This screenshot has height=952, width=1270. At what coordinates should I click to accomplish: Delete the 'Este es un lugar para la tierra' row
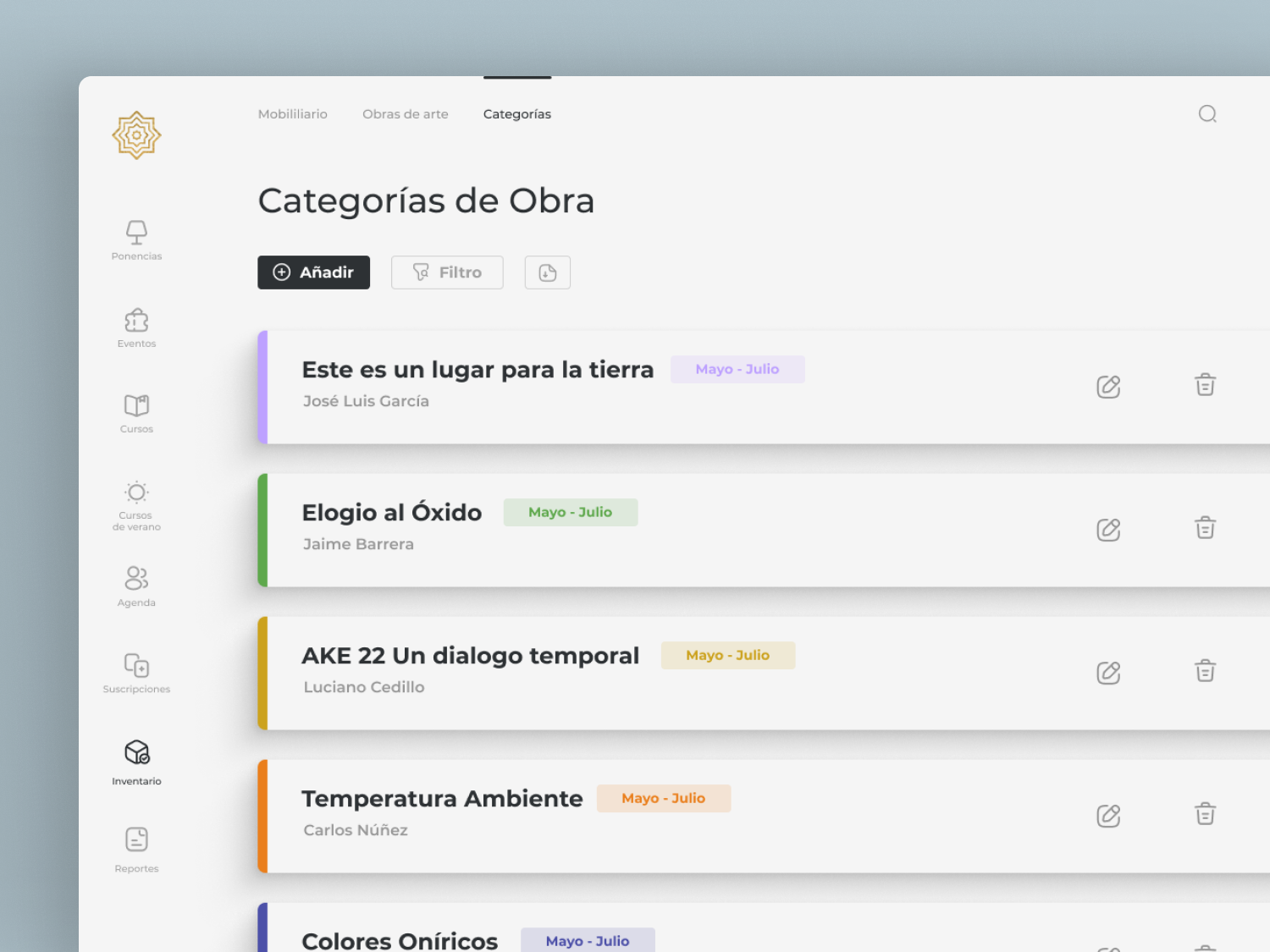coord(1205,385)
